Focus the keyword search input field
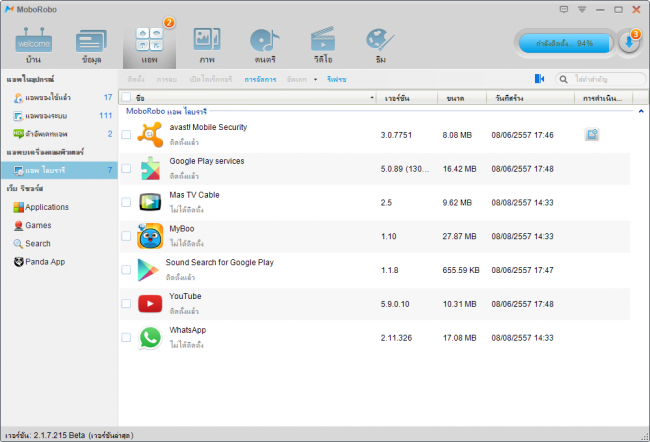Image resolution: width=650 pixels, height=442 pixels. (608, 79)
